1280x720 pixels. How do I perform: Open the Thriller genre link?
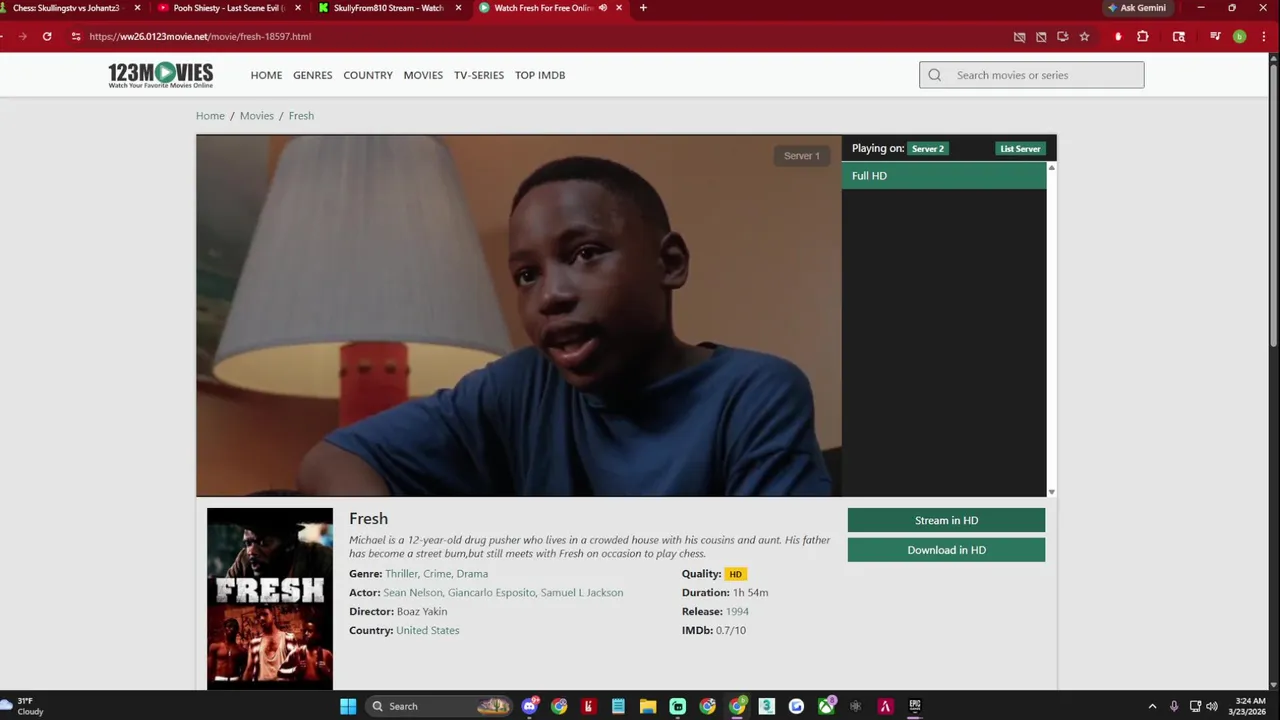coord(401,574)
